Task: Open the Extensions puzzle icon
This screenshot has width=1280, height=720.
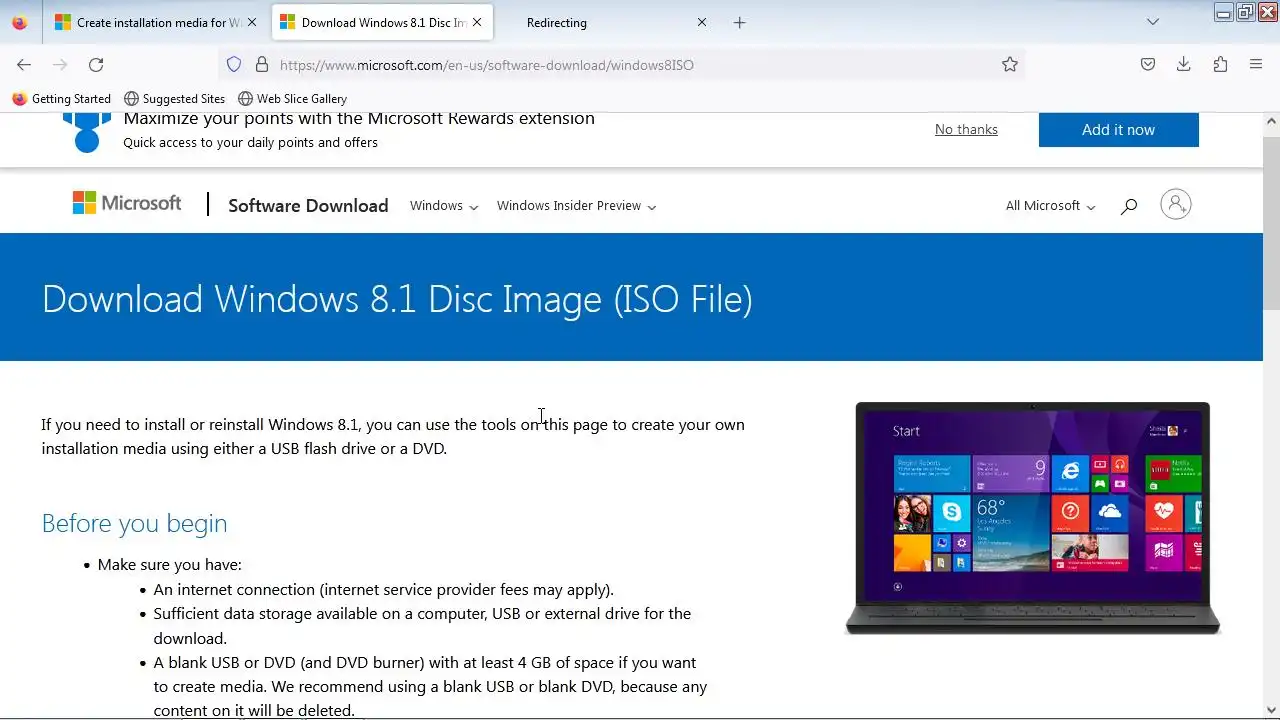Action: [1220, 64]
